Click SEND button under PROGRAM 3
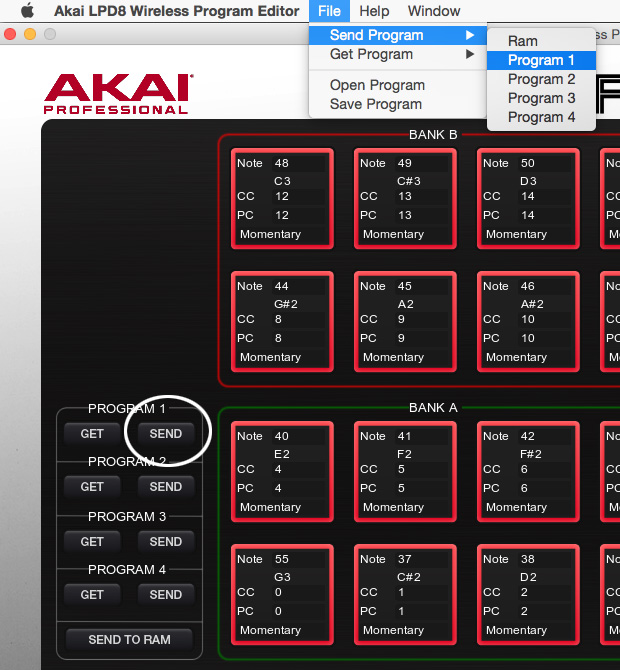The height and width of the screenshot is (670, 620). (166, 542)
